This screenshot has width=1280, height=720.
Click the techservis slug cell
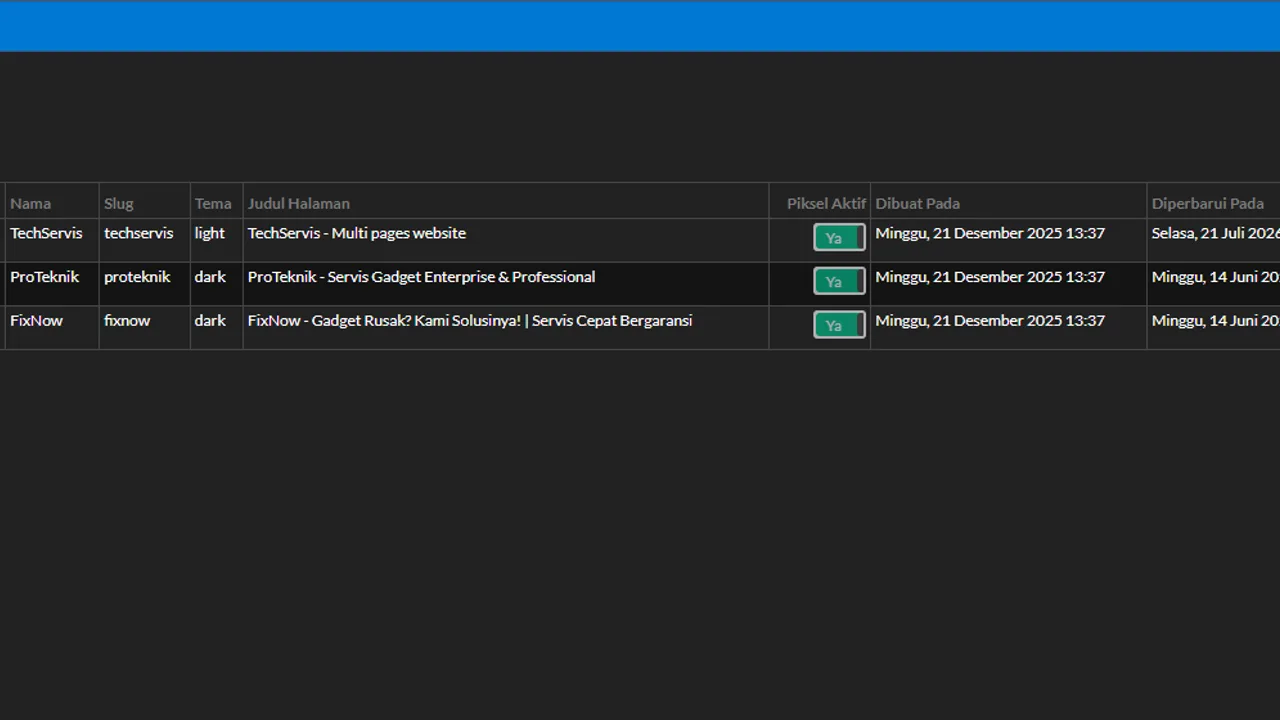pyautogui.click(x=145, y=240)
